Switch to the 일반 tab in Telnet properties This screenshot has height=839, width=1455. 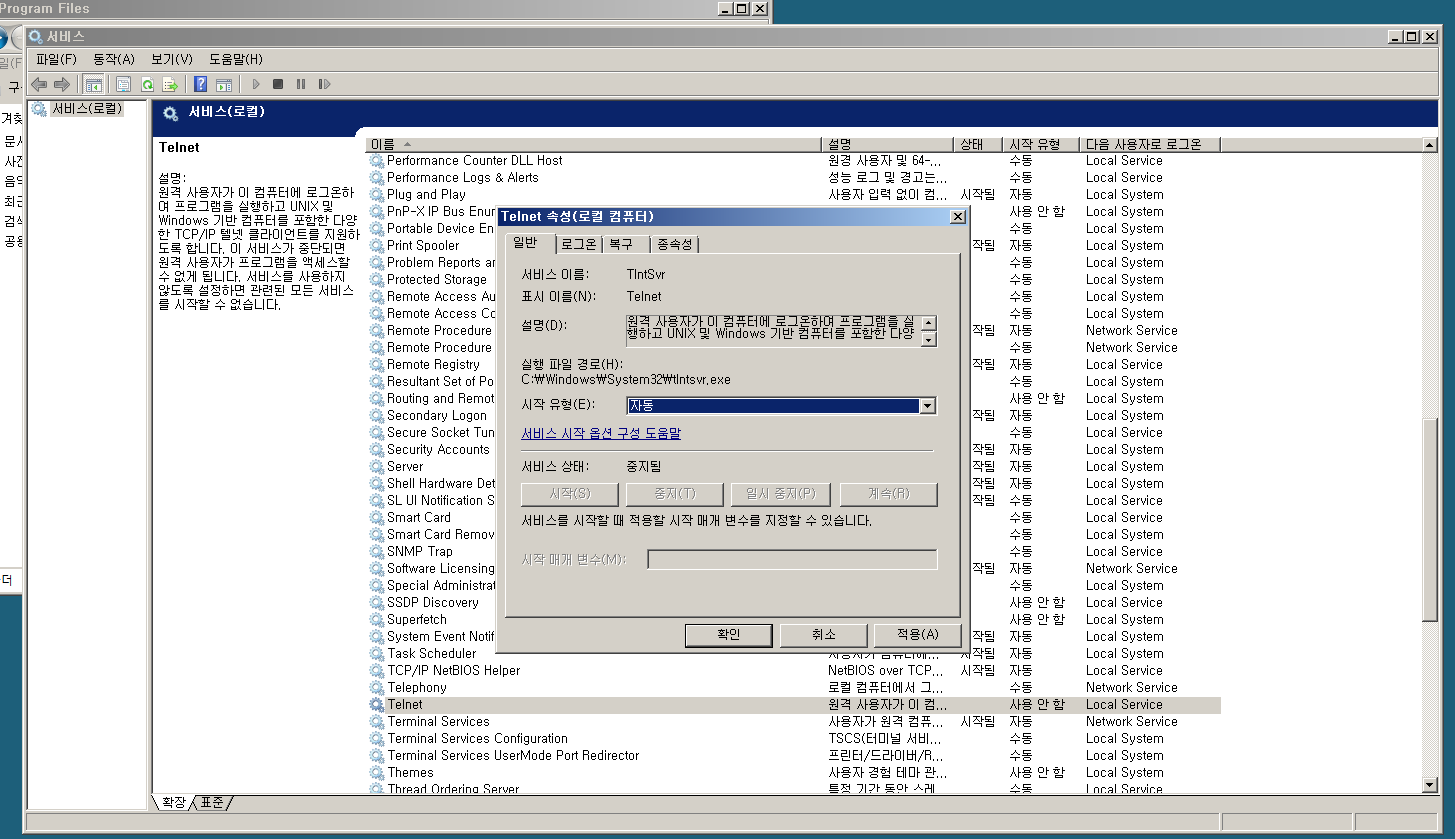pyautogui.click(x=526, y=243)
